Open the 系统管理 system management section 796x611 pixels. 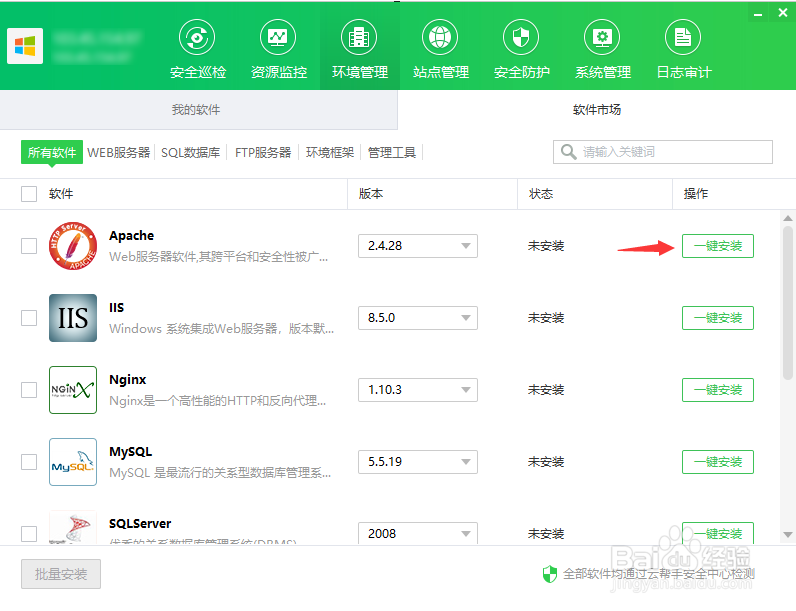[603, 49]
